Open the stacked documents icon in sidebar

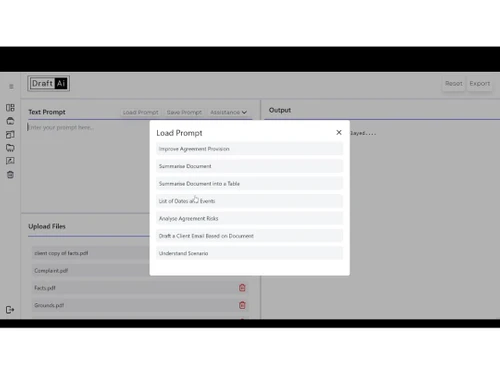click(10, 135)
